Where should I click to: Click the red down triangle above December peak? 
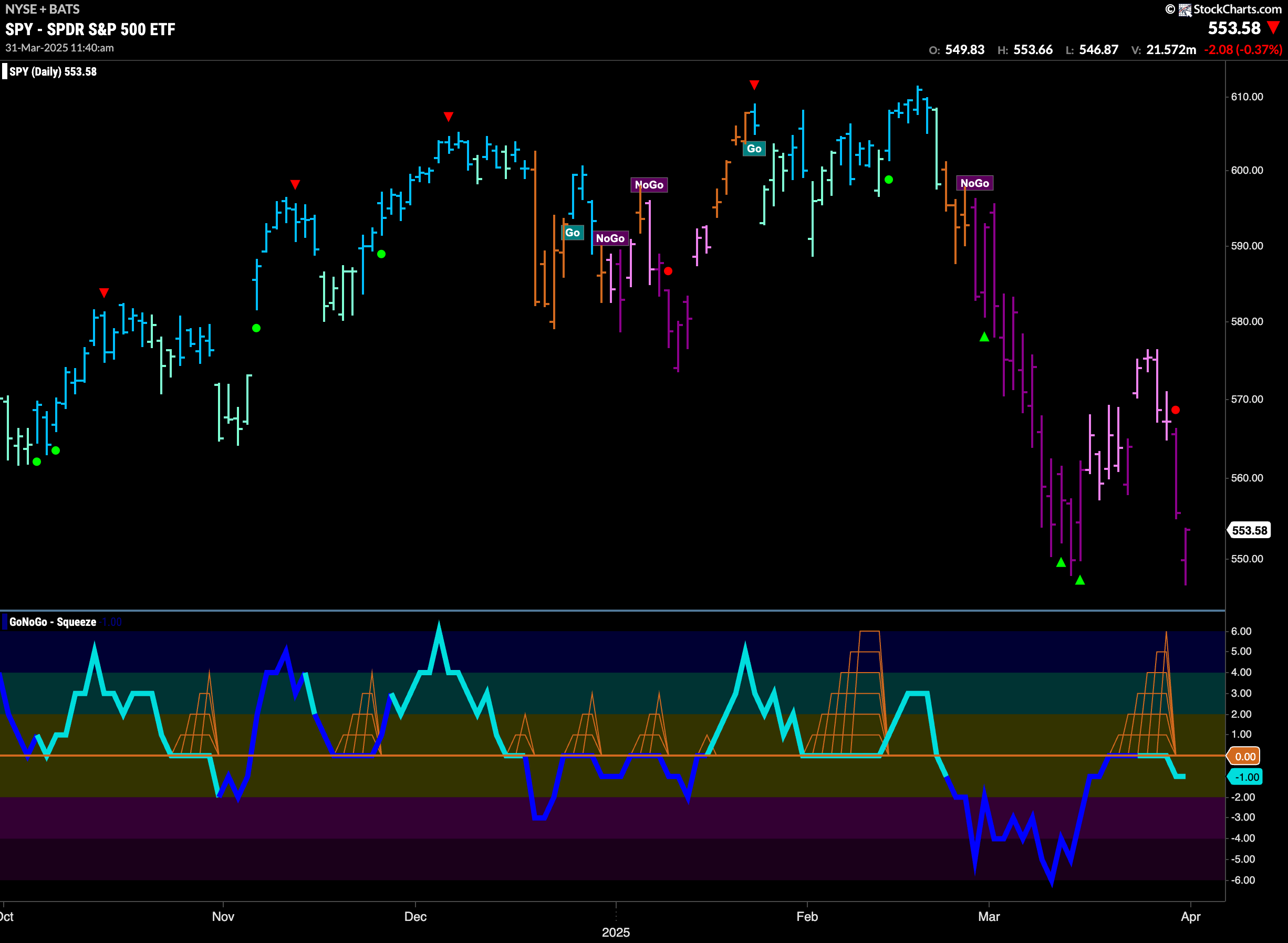tap(449, 117)
